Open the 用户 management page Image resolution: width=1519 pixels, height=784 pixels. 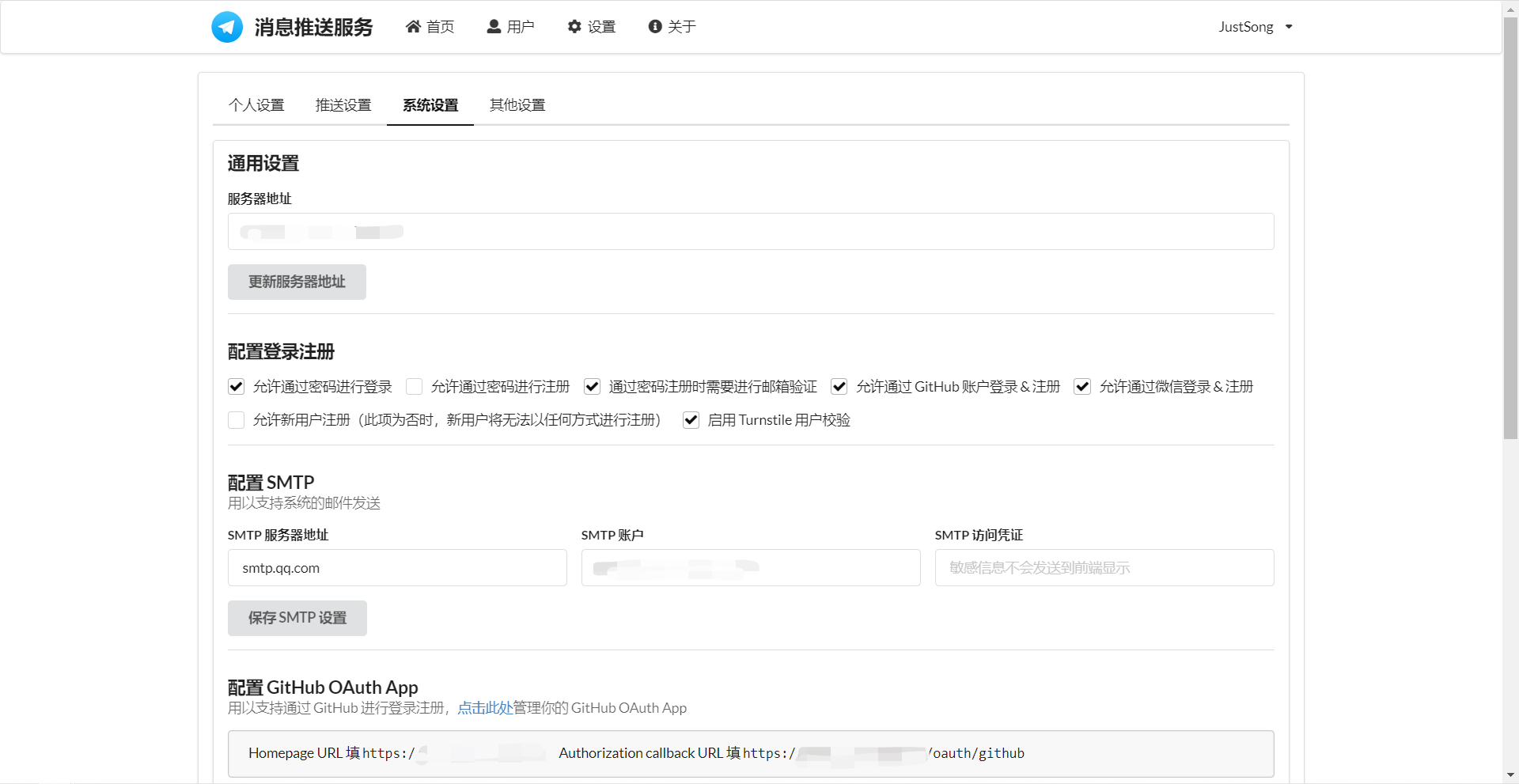[x=520, y=26]
